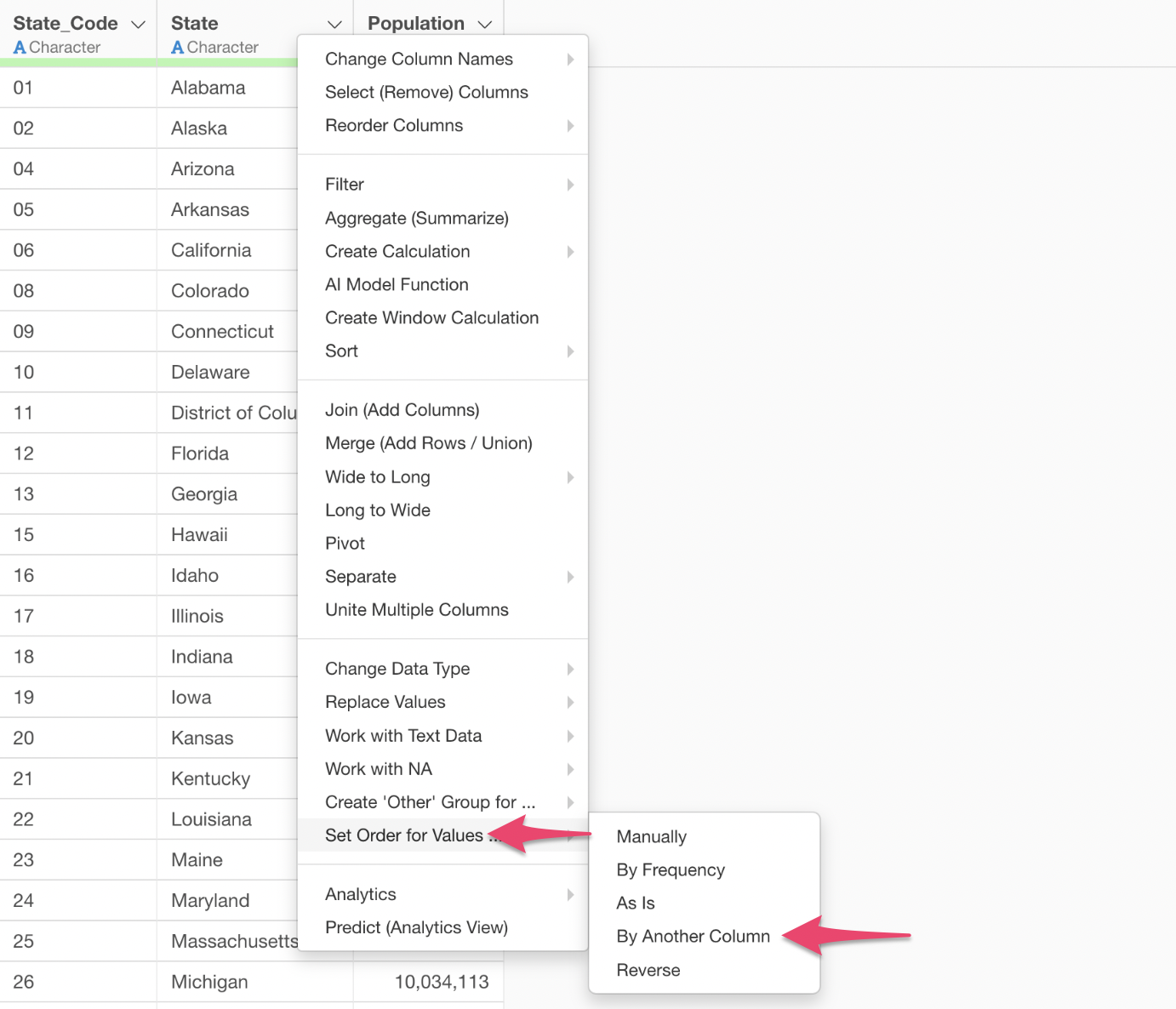
Task: Choose Select (Remove) Columns menu item
Action: (426, 93)
